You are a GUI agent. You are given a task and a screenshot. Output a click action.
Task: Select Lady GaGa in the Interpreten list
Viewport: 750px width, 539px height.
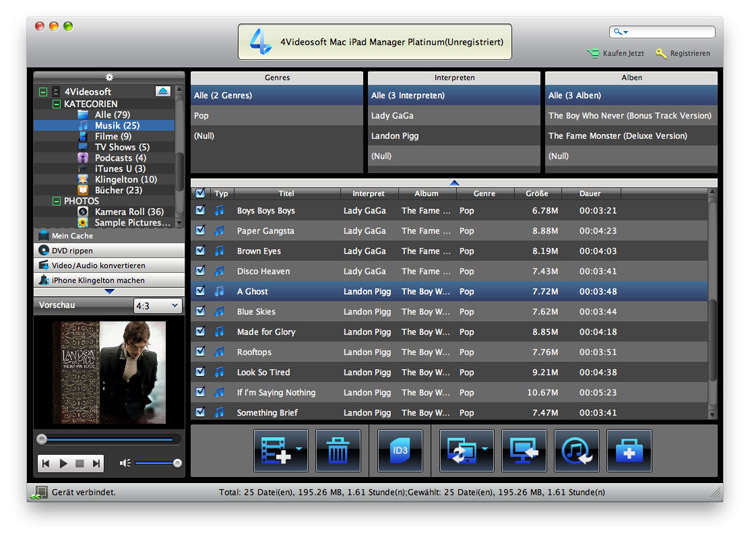[x=392, y=116]
